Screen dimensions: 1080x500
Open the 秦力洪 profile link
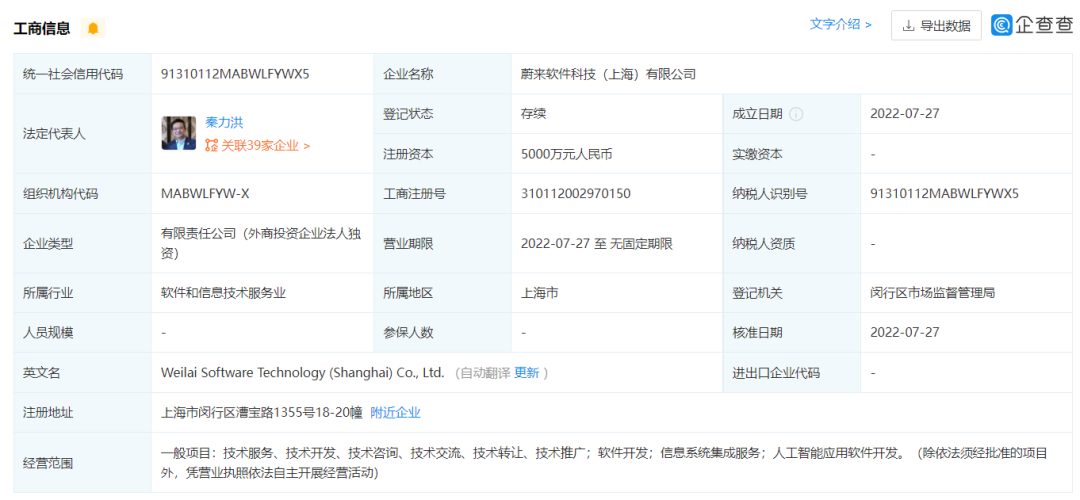[225, 123]
